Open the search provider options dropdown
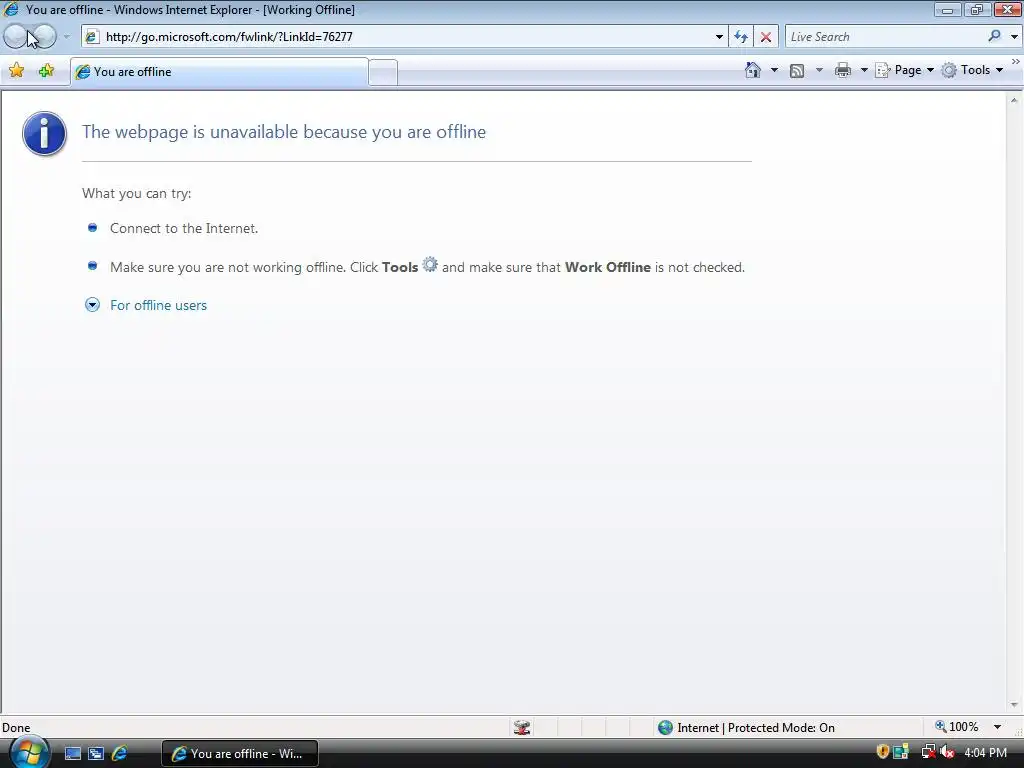Viewport: 1024px width, 768px height. click(x=1014, y=37)
